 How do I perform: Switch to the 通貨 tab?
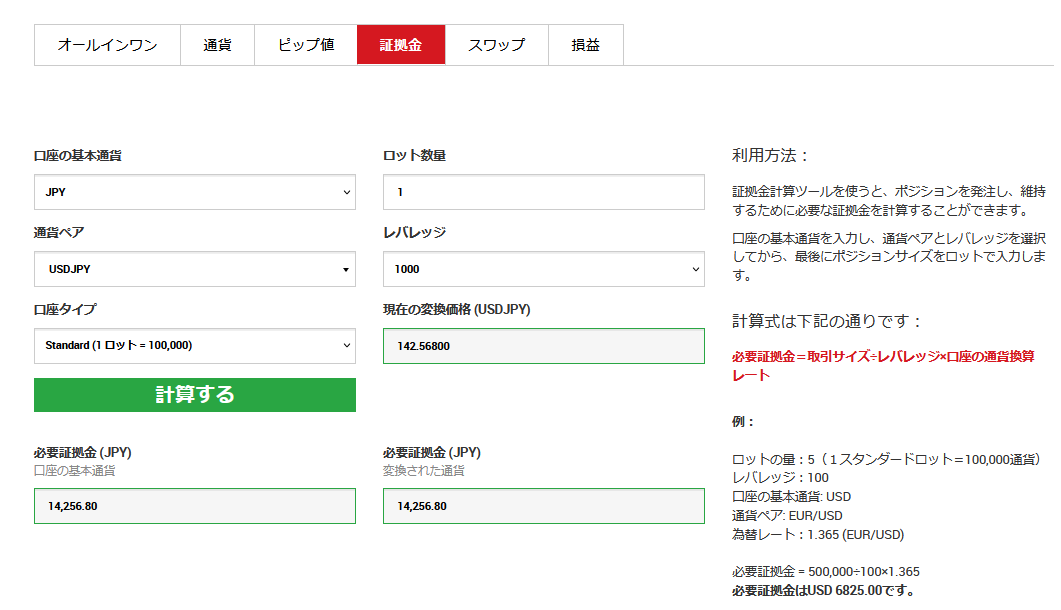[217, 45]
